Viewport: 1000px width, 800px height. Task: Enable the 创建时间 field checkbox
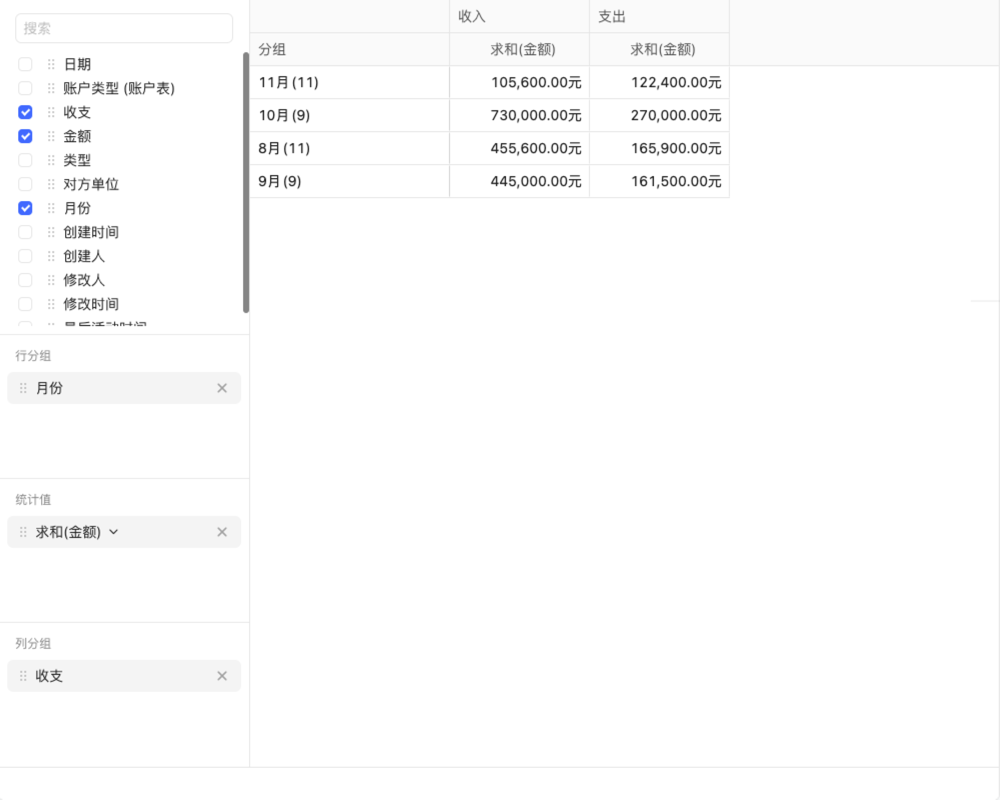[x=24, y=232]
